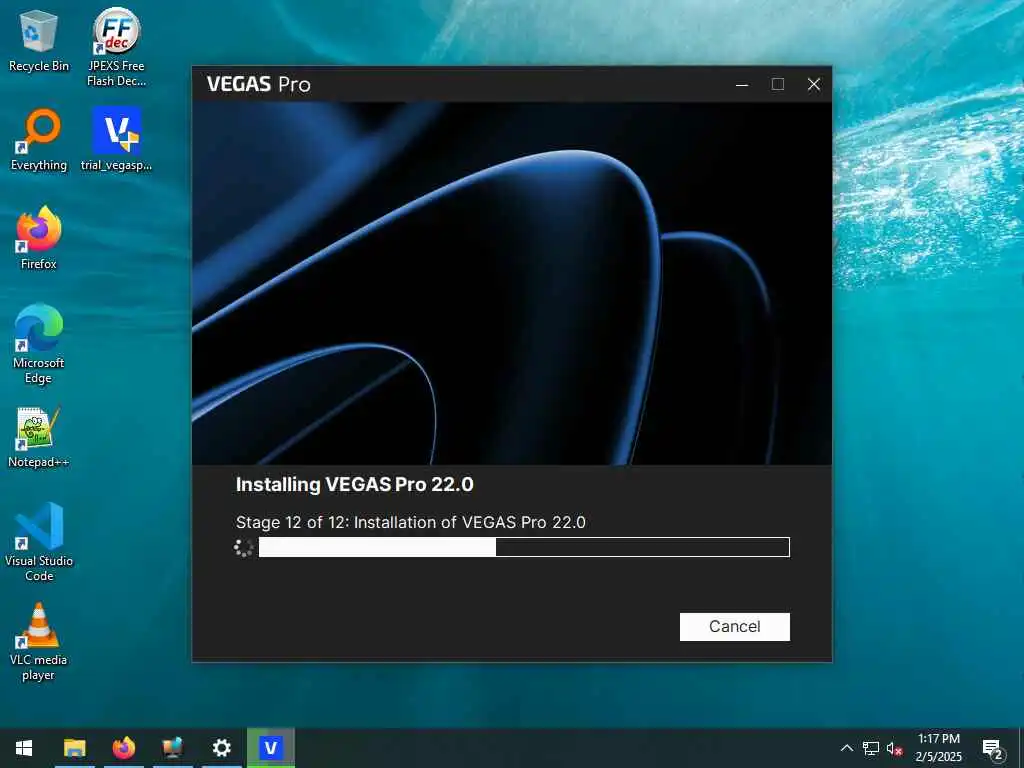The height and width of the screenshot is (768, 1024).
Task: Select the Firefox desktop shortcut
Action: click(x=39, y=238)
